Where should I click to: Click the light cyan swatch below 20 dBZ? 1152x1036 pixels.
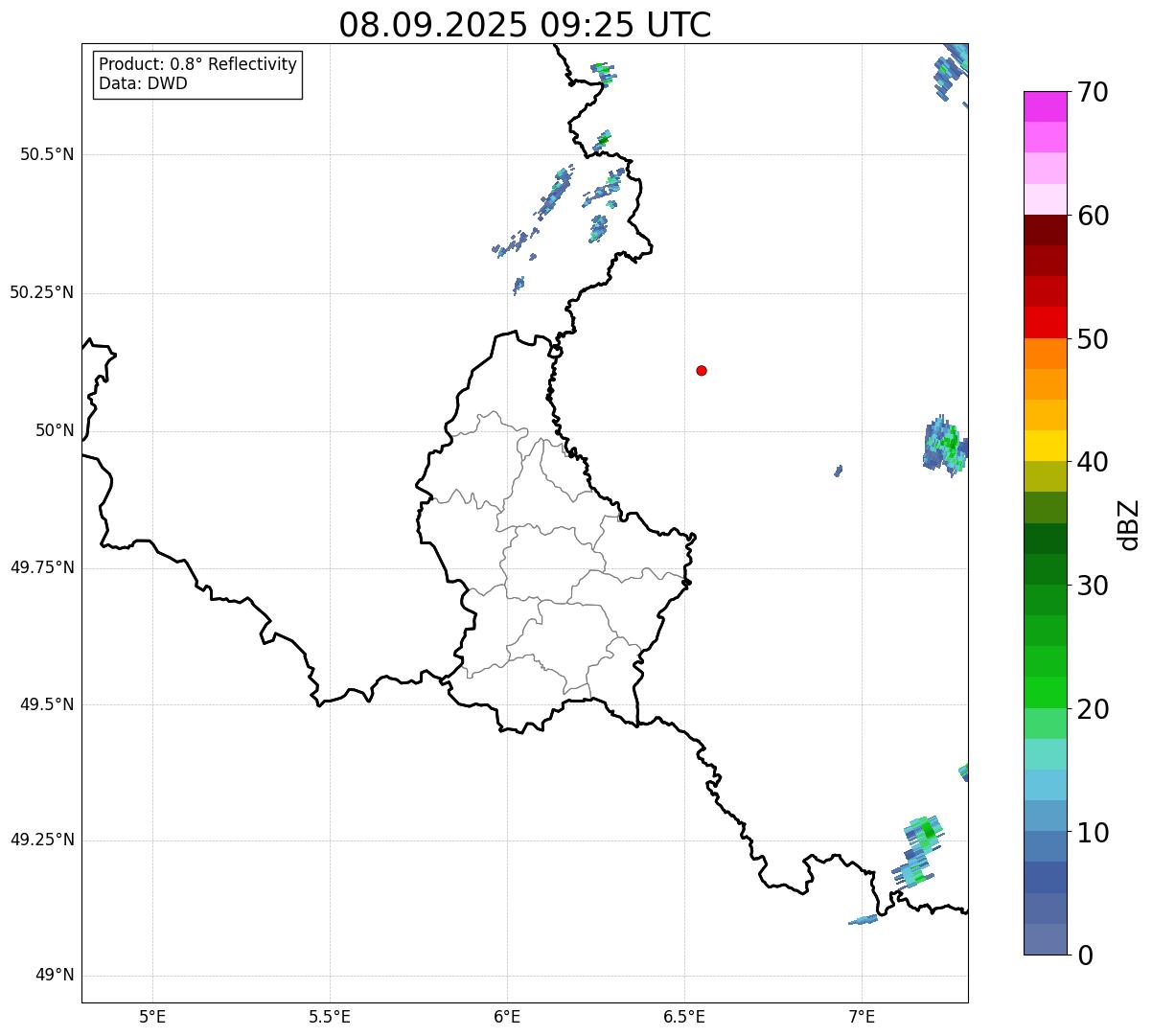[1045, 754]
